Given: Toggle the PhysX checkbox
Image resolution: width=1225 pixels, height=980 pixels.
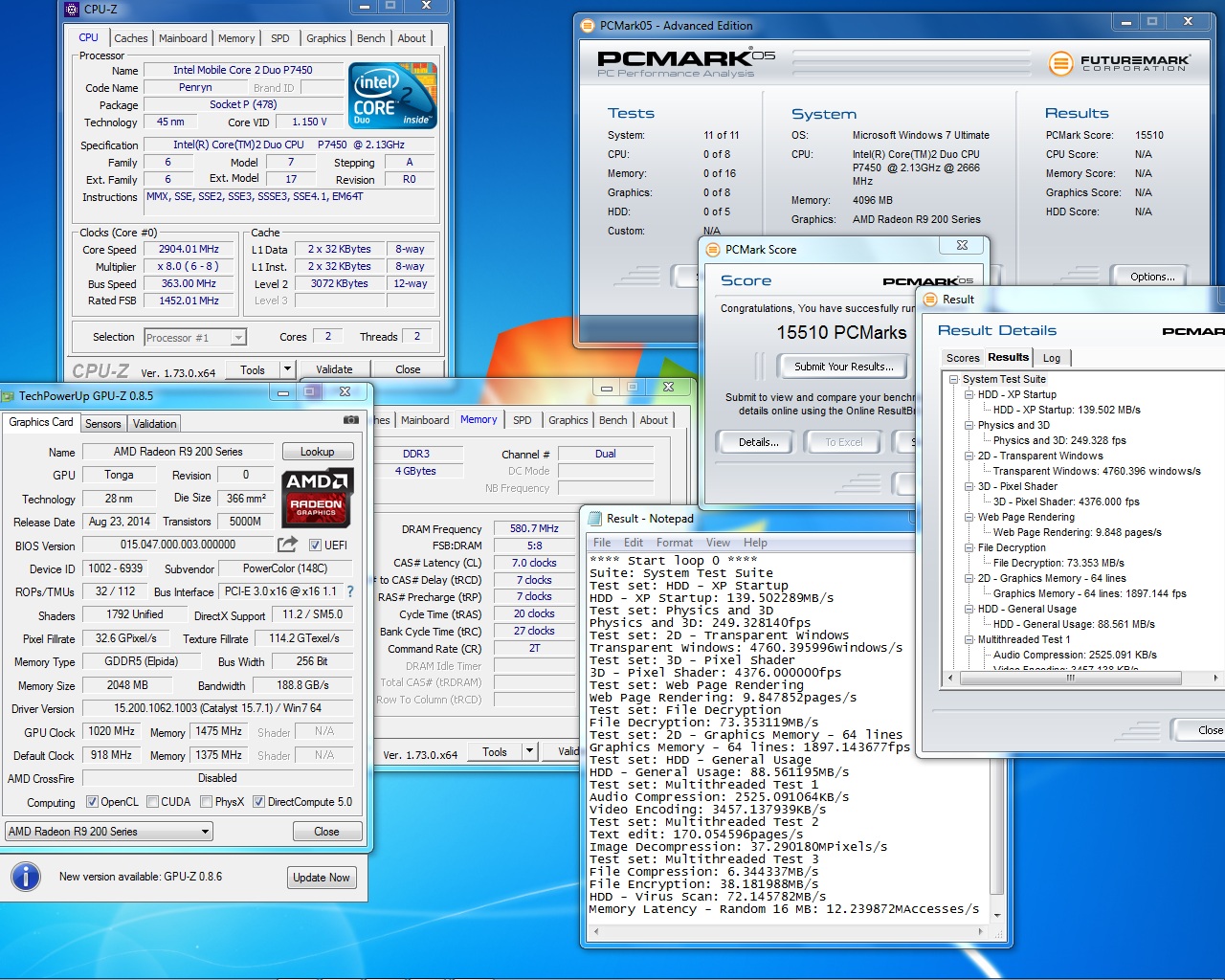Looking at the screenshot, I should pyautogui.click(x=206, y=802).
